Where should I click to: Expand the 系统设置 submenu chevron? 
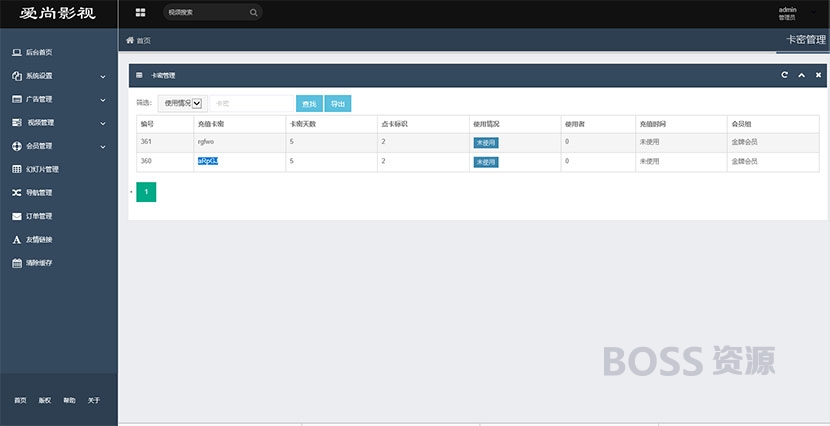[x=103, y=77]
